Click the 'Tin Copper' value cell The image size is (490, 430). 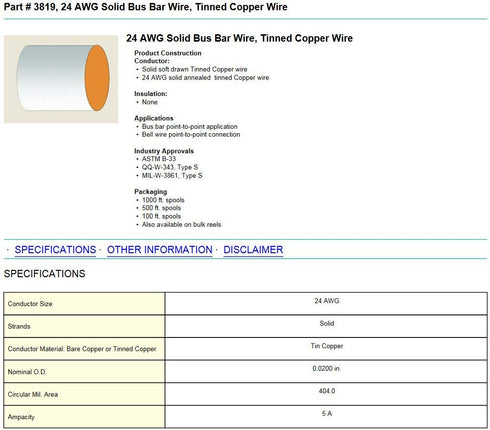pyautogui.click(x=326, y=349)
